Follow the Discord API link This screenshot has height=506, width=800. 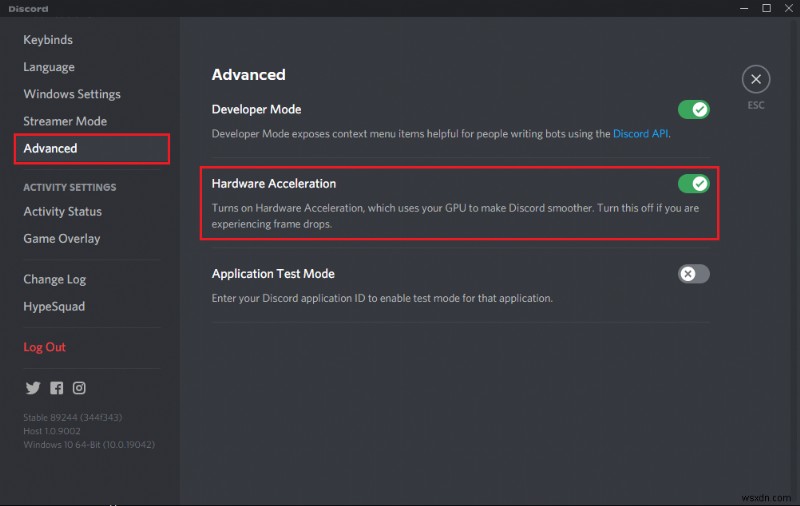[x=640, y=133]
